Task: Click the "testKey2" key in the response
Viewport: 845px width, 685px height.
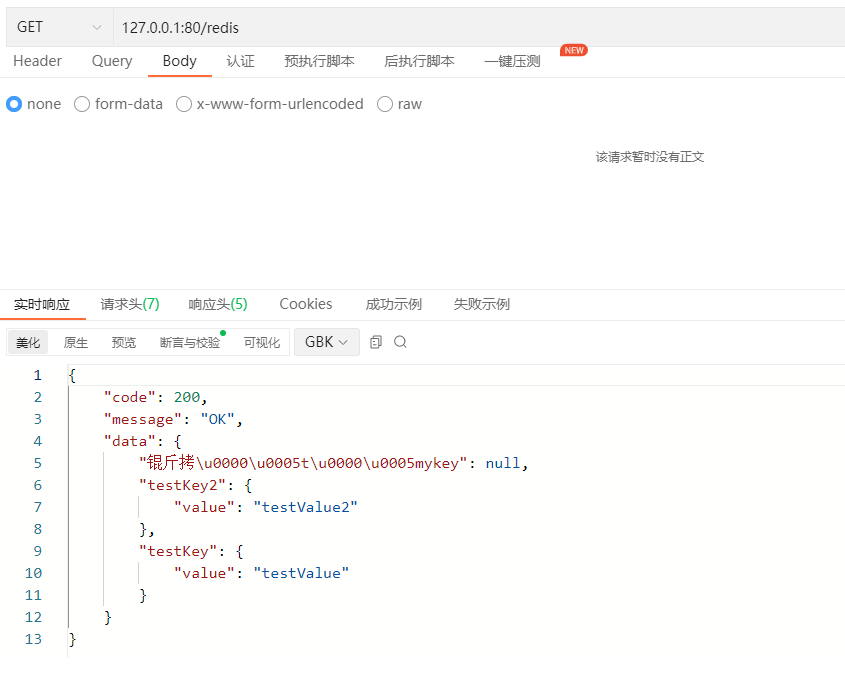Action: (x=182, y=486)
